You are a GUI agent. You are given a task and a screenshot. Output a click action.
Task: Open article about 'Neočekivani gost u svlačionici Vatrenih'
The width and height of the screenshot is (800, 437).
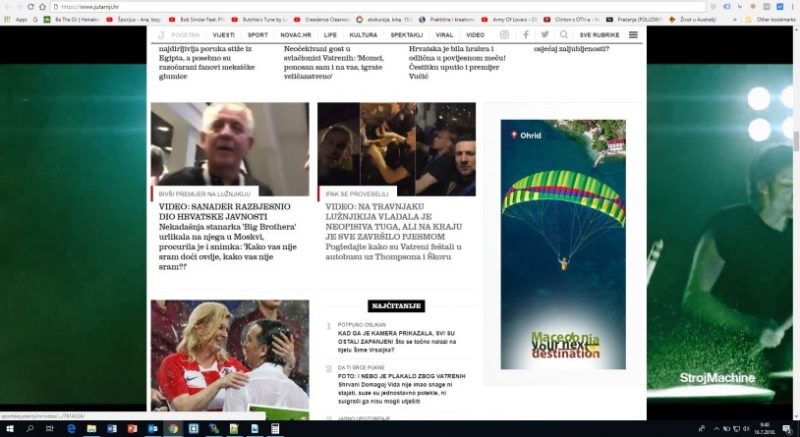[x=334, y=63]
